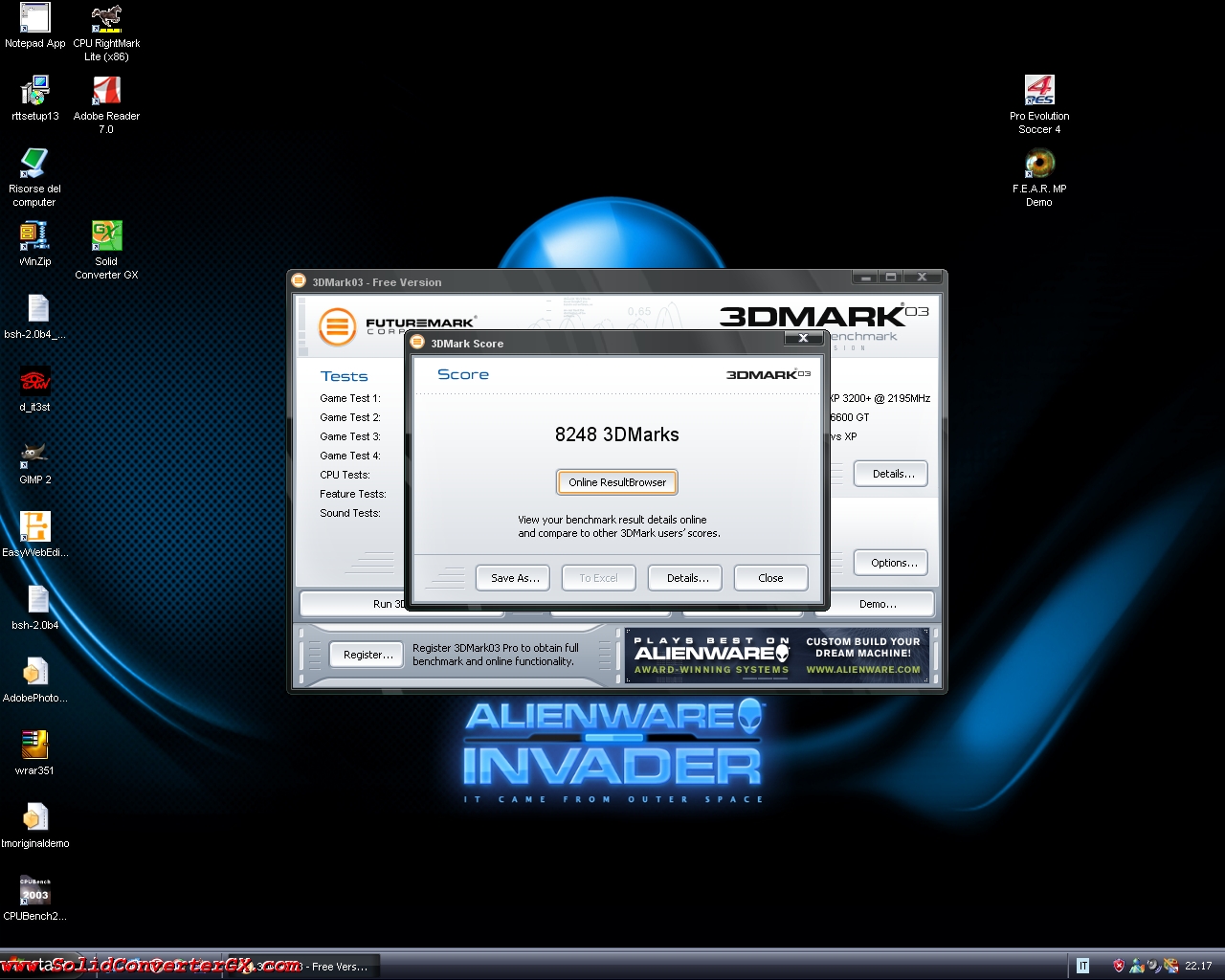Open Adobe Reader 7.0 shortcut
Viewport: 1225px width, 980px height.
(106, 105)
